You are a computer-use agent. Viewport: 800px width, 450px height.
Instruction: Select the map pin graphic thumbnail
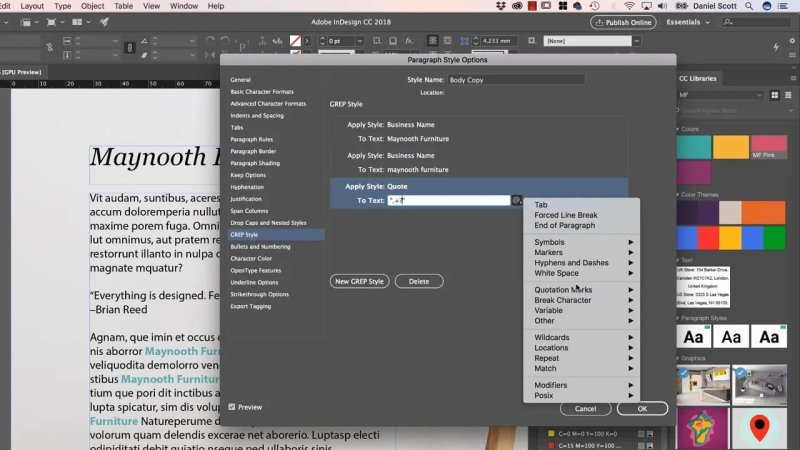coord(759,428)
